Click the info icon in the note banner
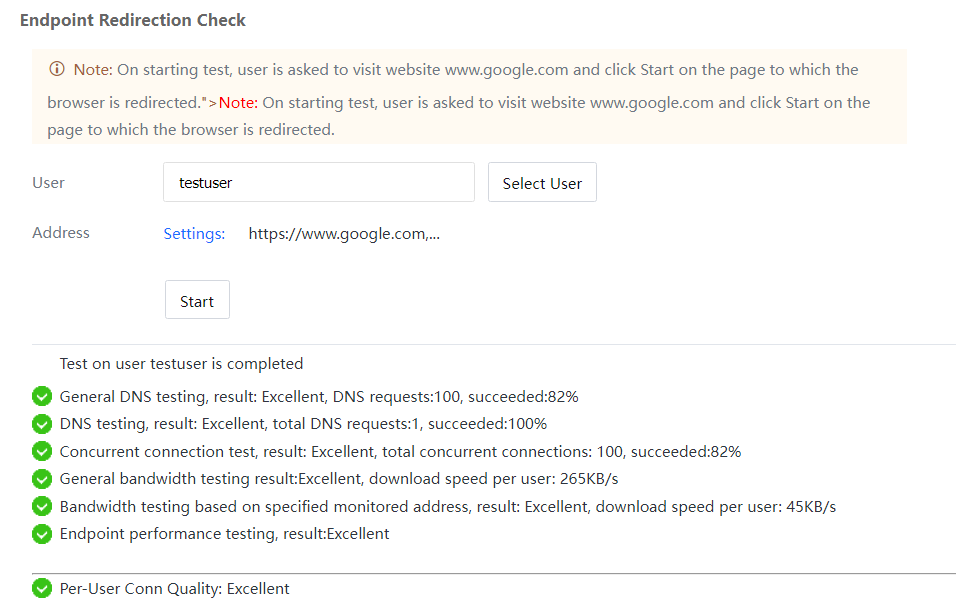Image resolution: width=956 pixels, height=607 pixels. [57, 70]
